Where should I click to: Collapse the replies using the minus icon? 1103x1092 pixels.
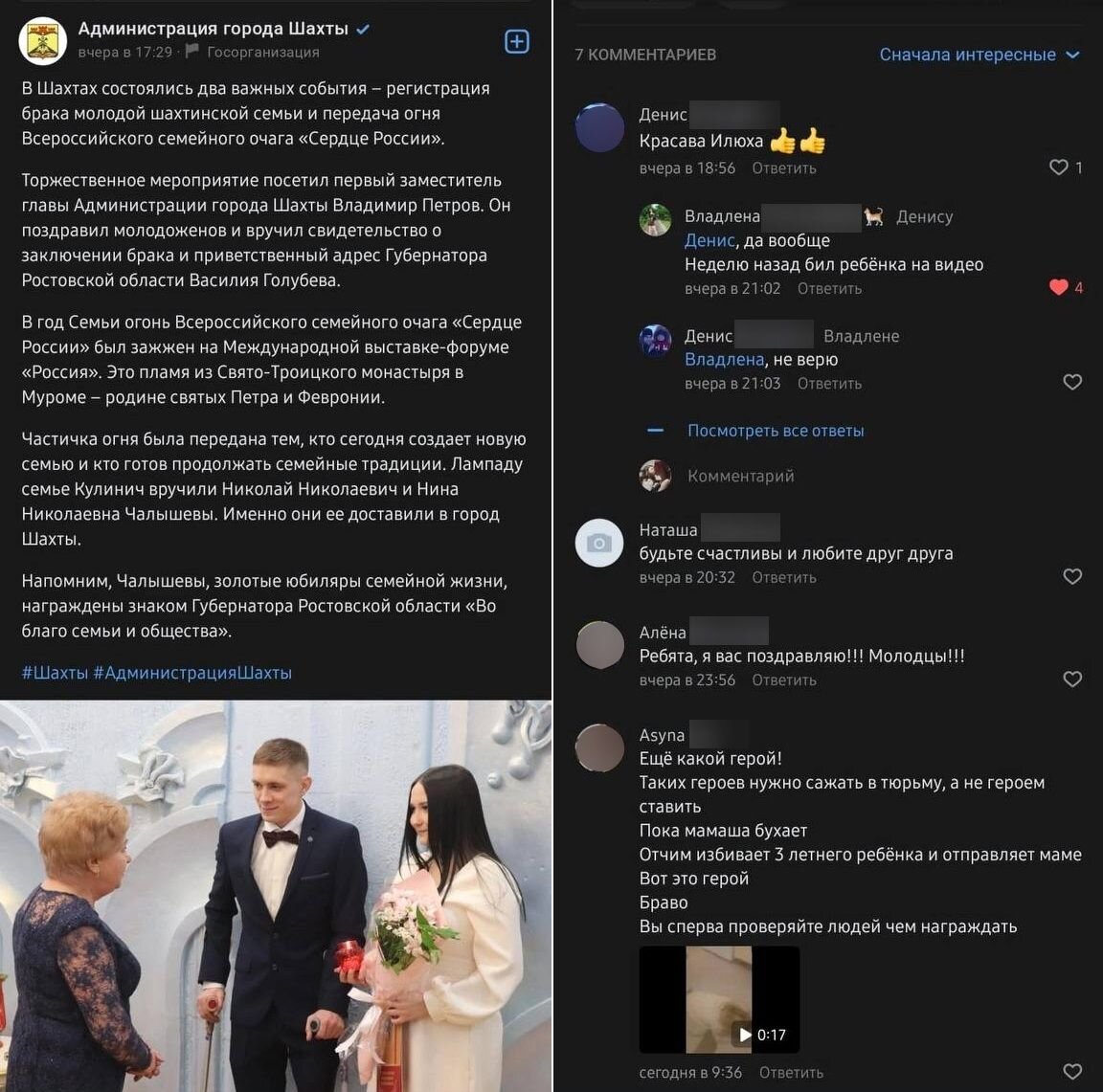[x=656, y=430]
